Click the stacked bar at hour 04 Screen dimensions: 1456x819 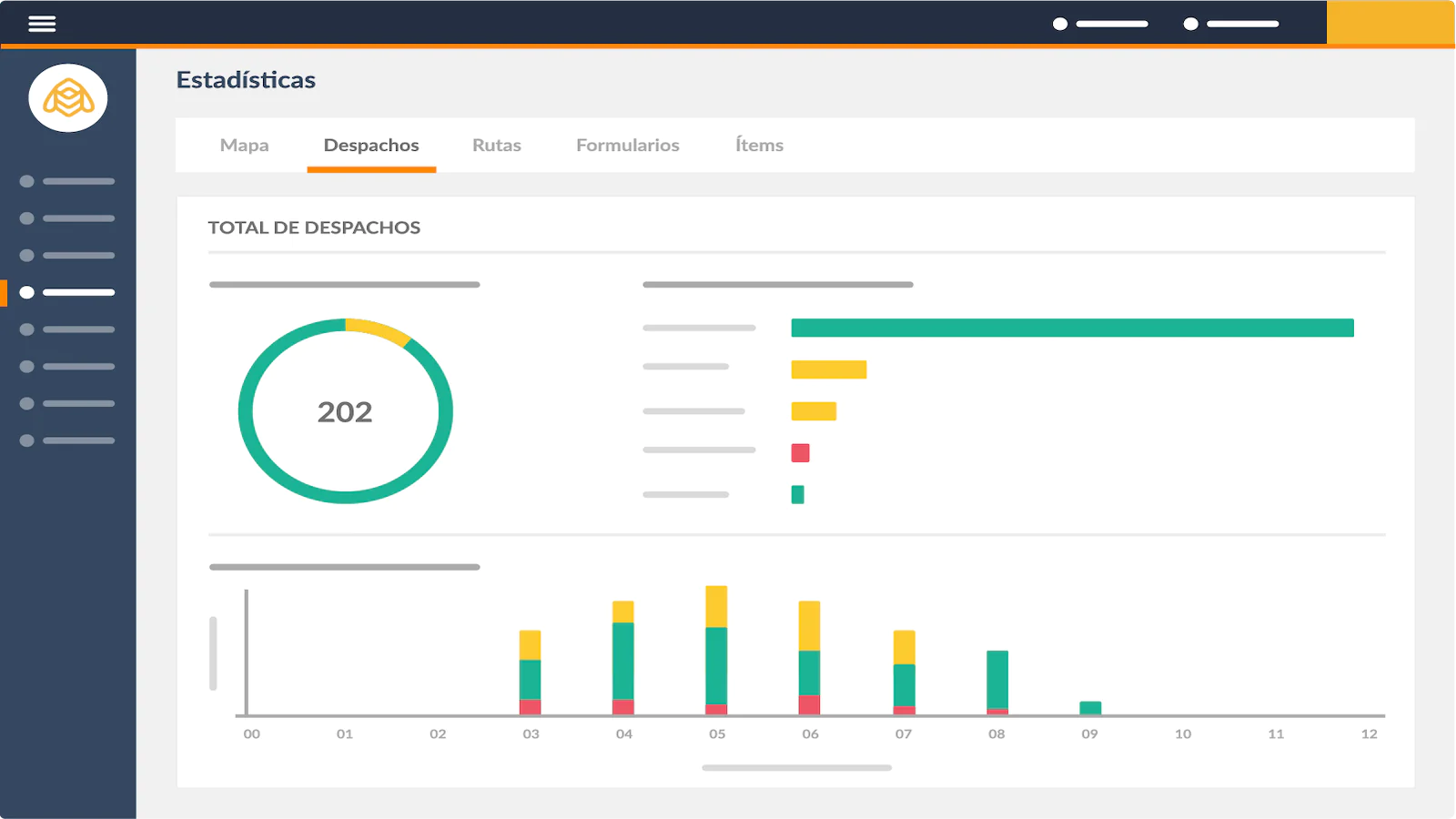pos(623,658)
